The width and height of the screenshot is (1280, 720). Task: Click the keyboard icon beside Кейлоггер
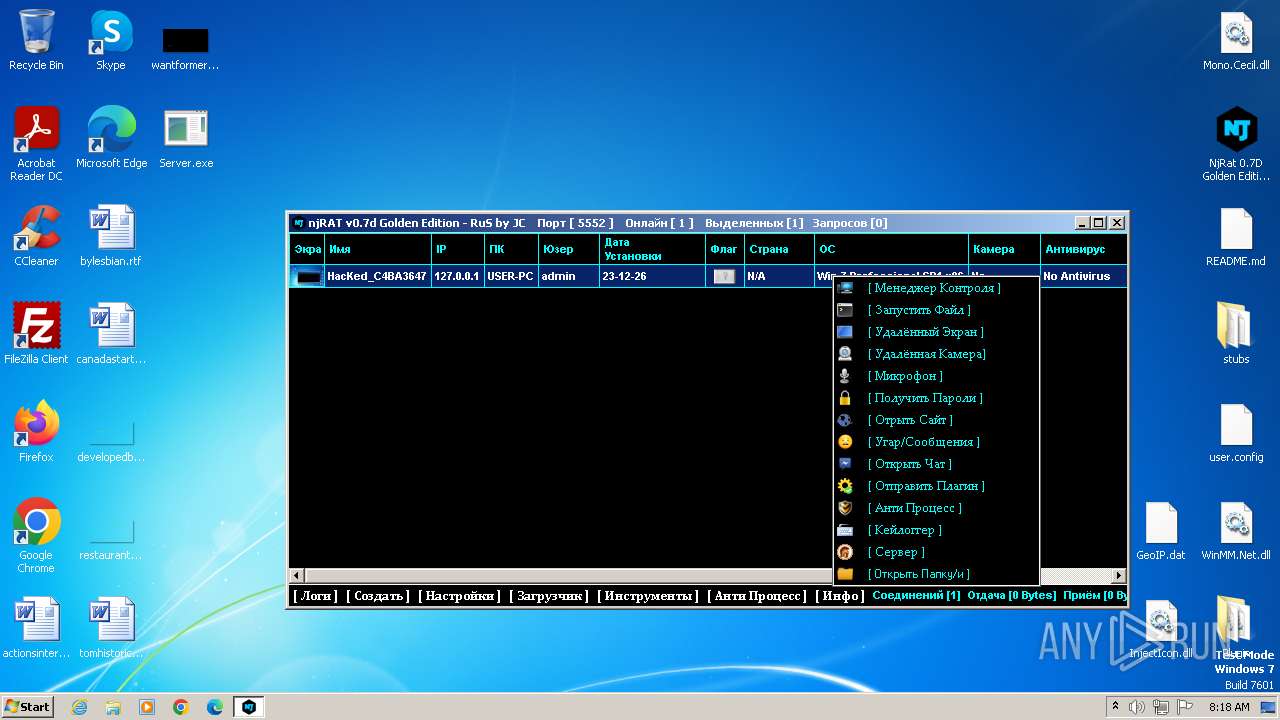[x=845, y=530]
